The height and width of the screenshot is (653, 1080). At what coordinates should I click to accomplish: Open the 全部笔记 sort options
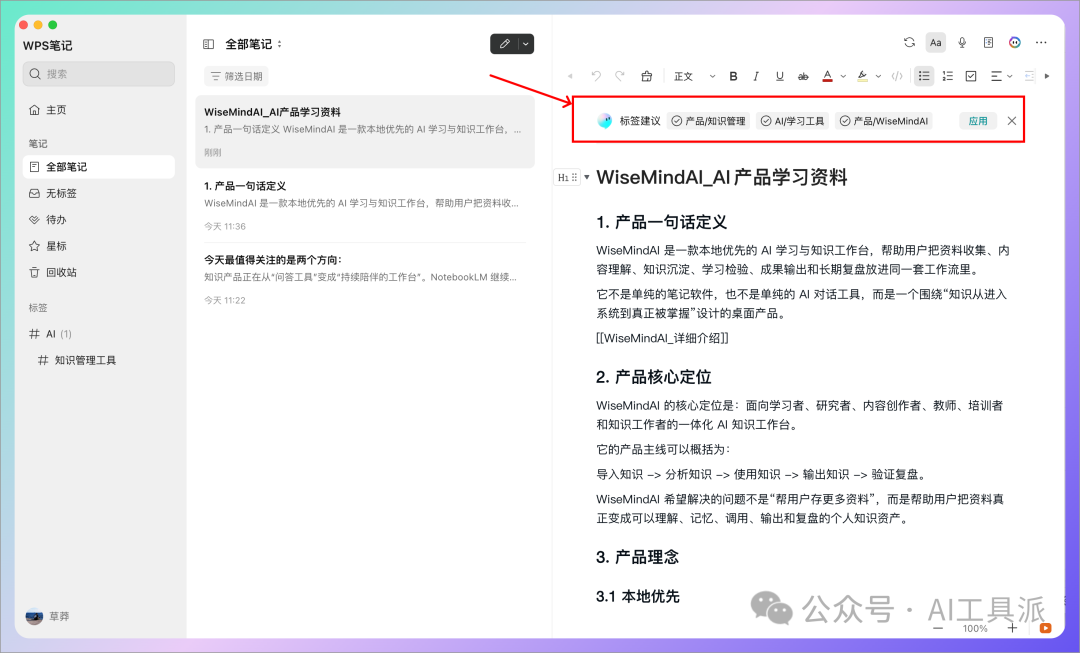click(x=279, y=44)
